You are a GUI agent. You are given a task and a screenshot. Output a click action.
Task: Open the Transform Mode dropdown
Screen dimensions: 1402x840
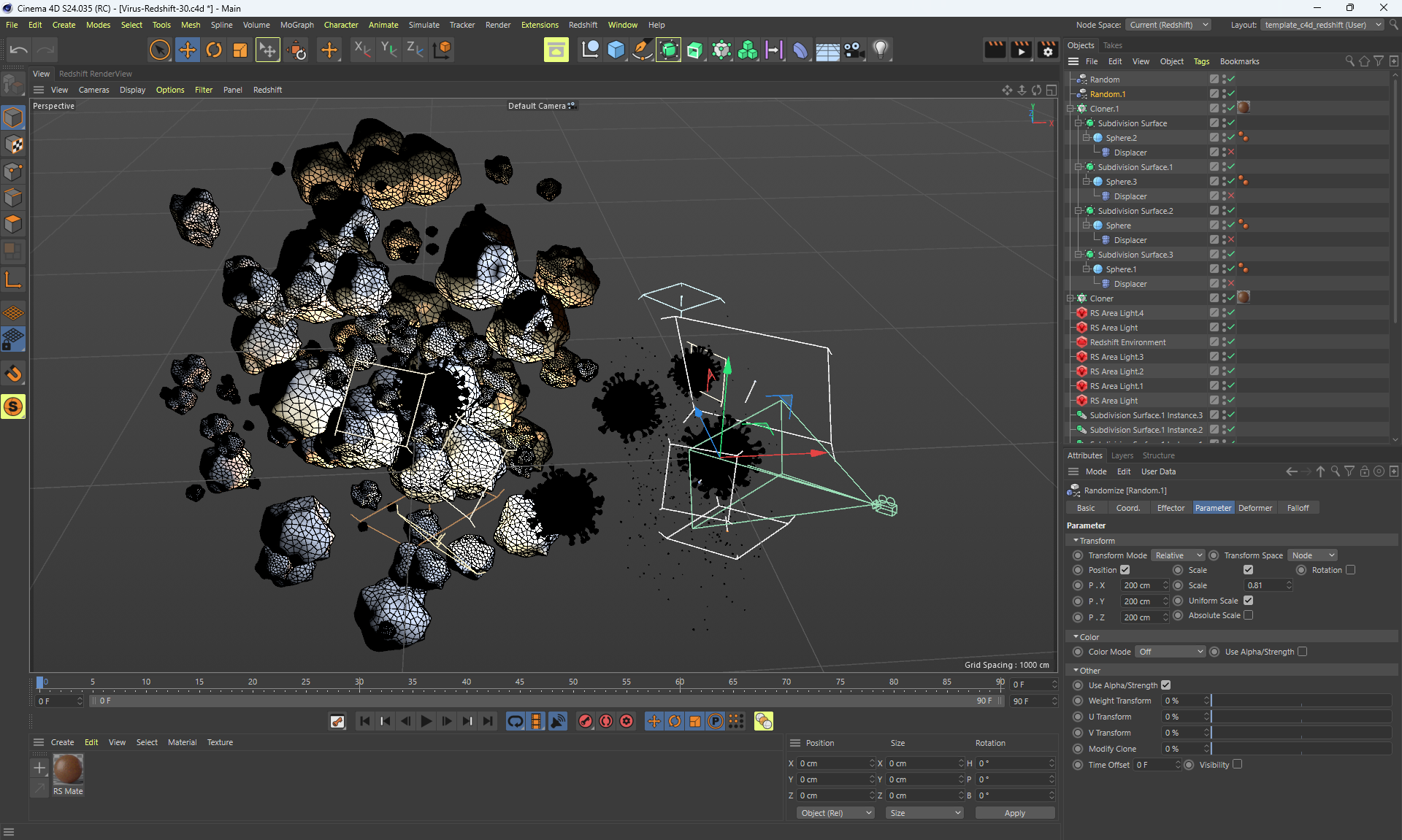pyautogui.click(x=1178, y=555)
